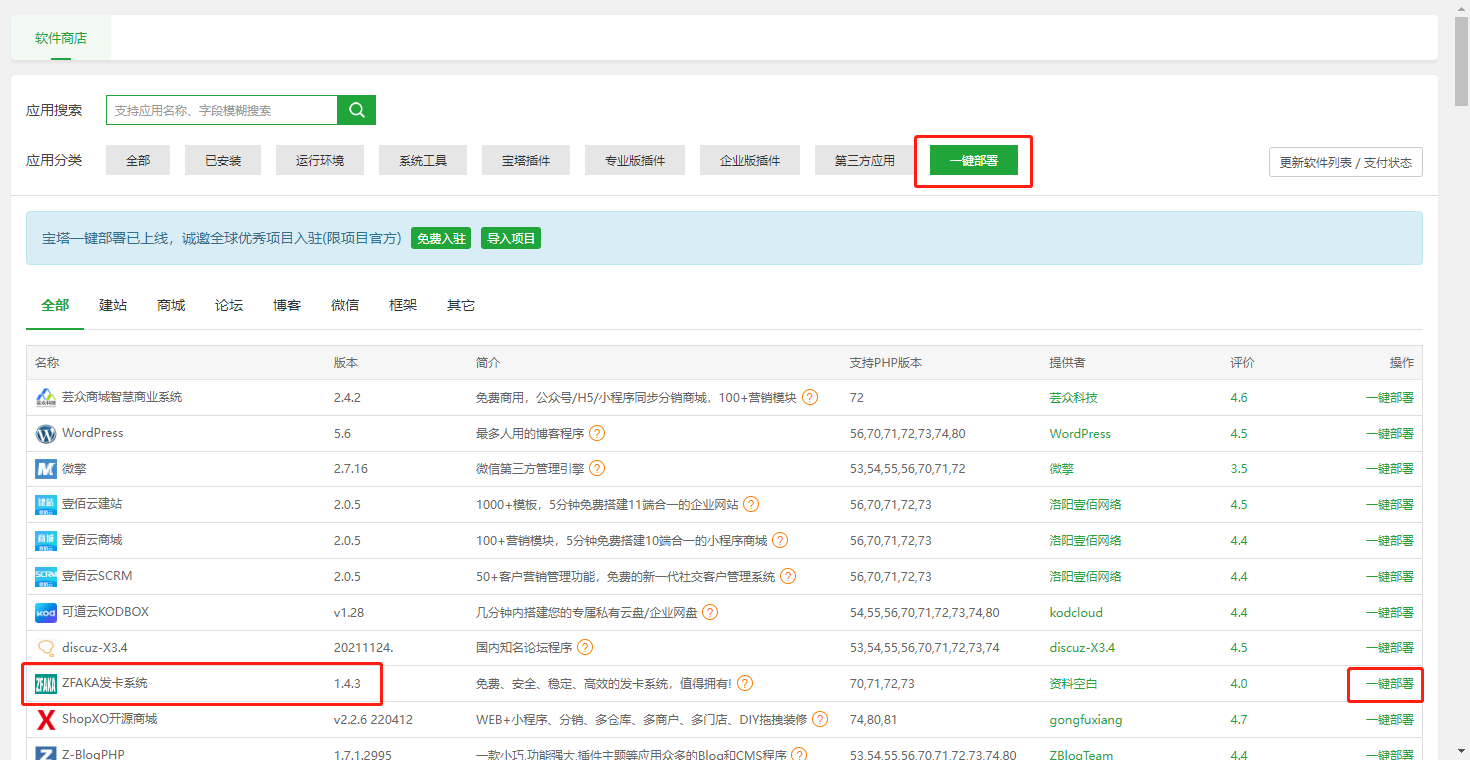This screenshot has height=760, width=1470.
Task: Click the 评价 column header
Action: coord(1242,363)
